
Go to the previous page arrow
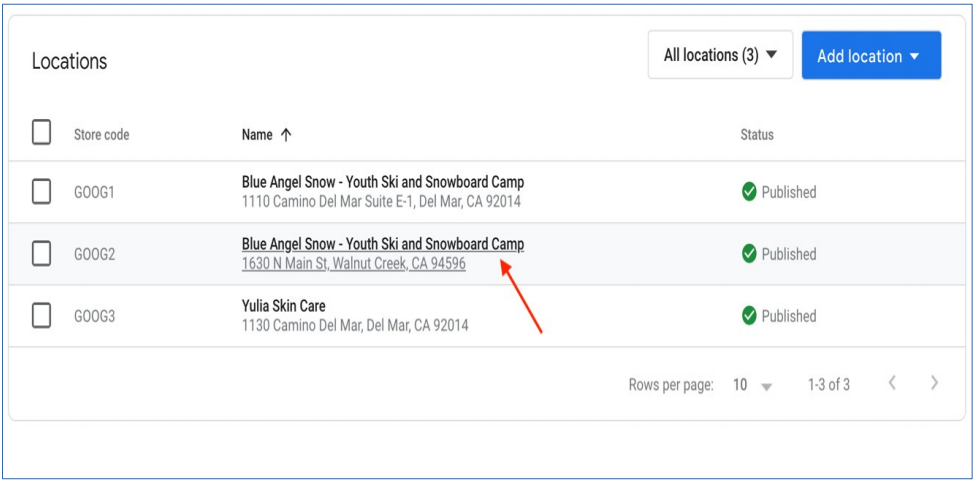pyautogui.click(x=892, y=383)
